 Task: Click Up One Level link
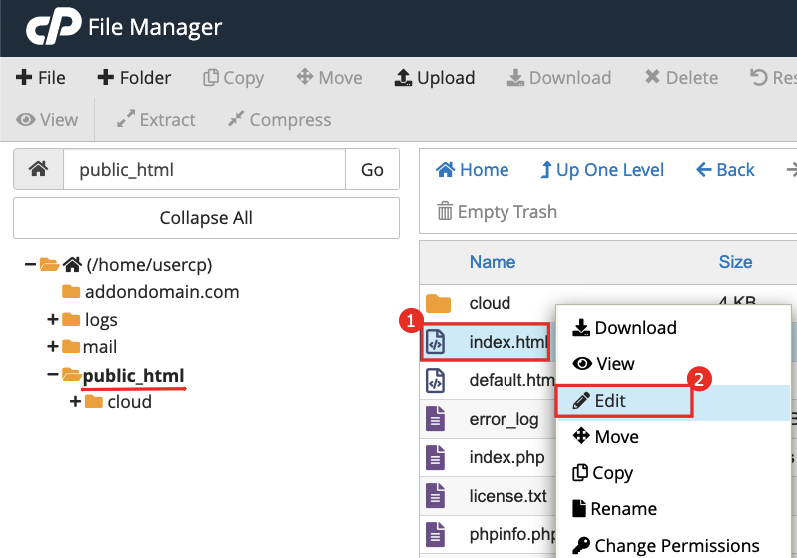coord(602,170)
